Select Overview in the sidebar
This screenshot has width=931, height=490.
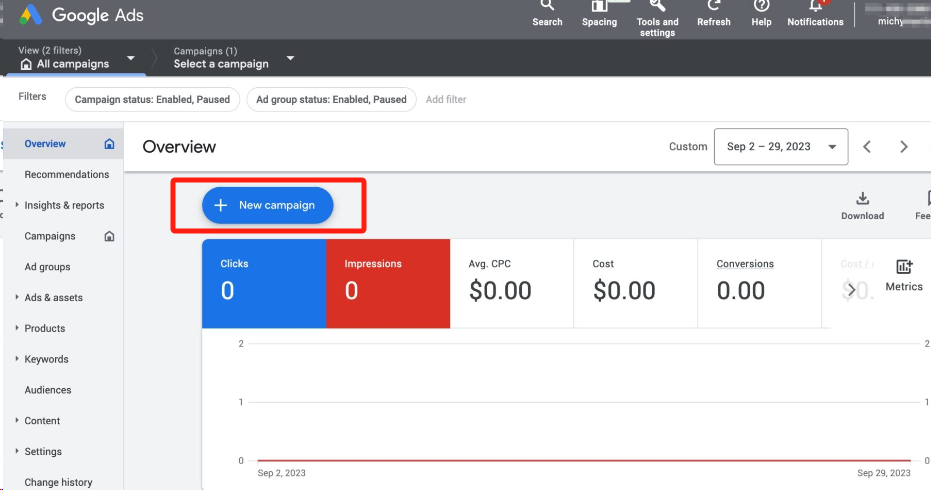tap(45, 144)
